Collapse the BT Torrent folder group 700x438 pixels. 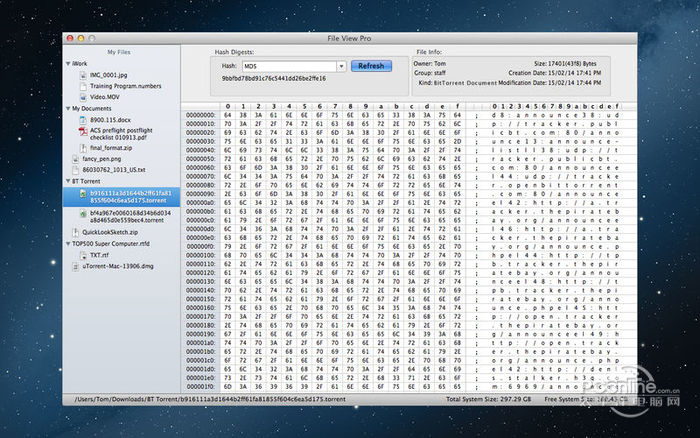click(66, 182)
